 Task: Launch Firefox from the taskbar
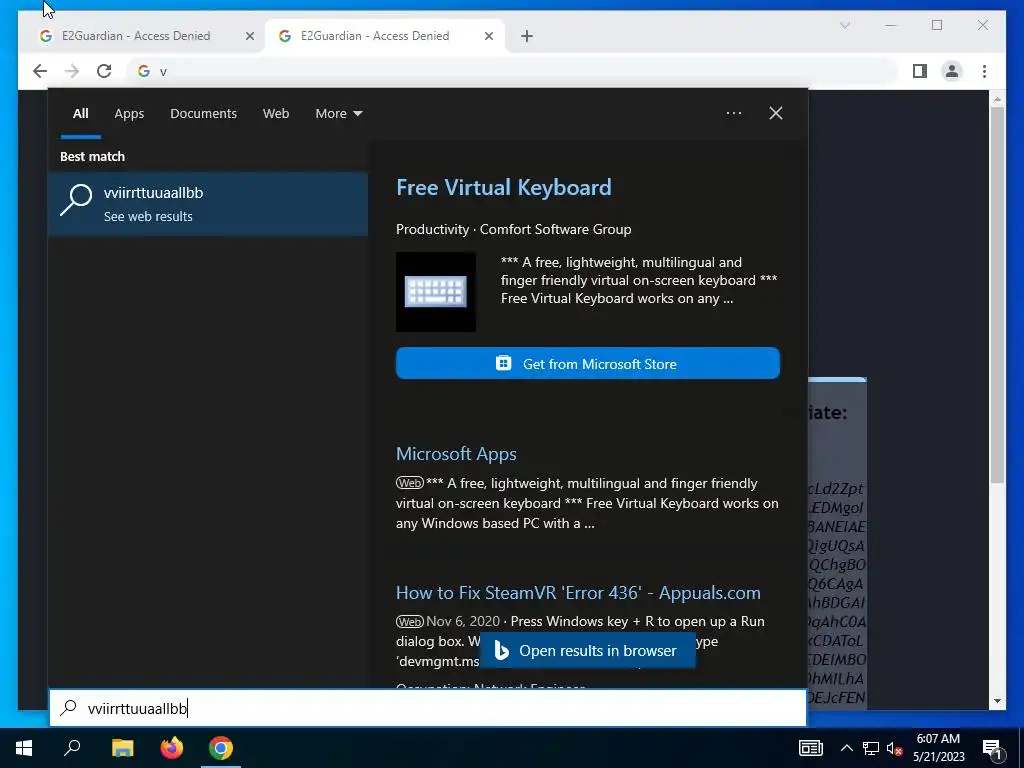(x=172, y=748)
